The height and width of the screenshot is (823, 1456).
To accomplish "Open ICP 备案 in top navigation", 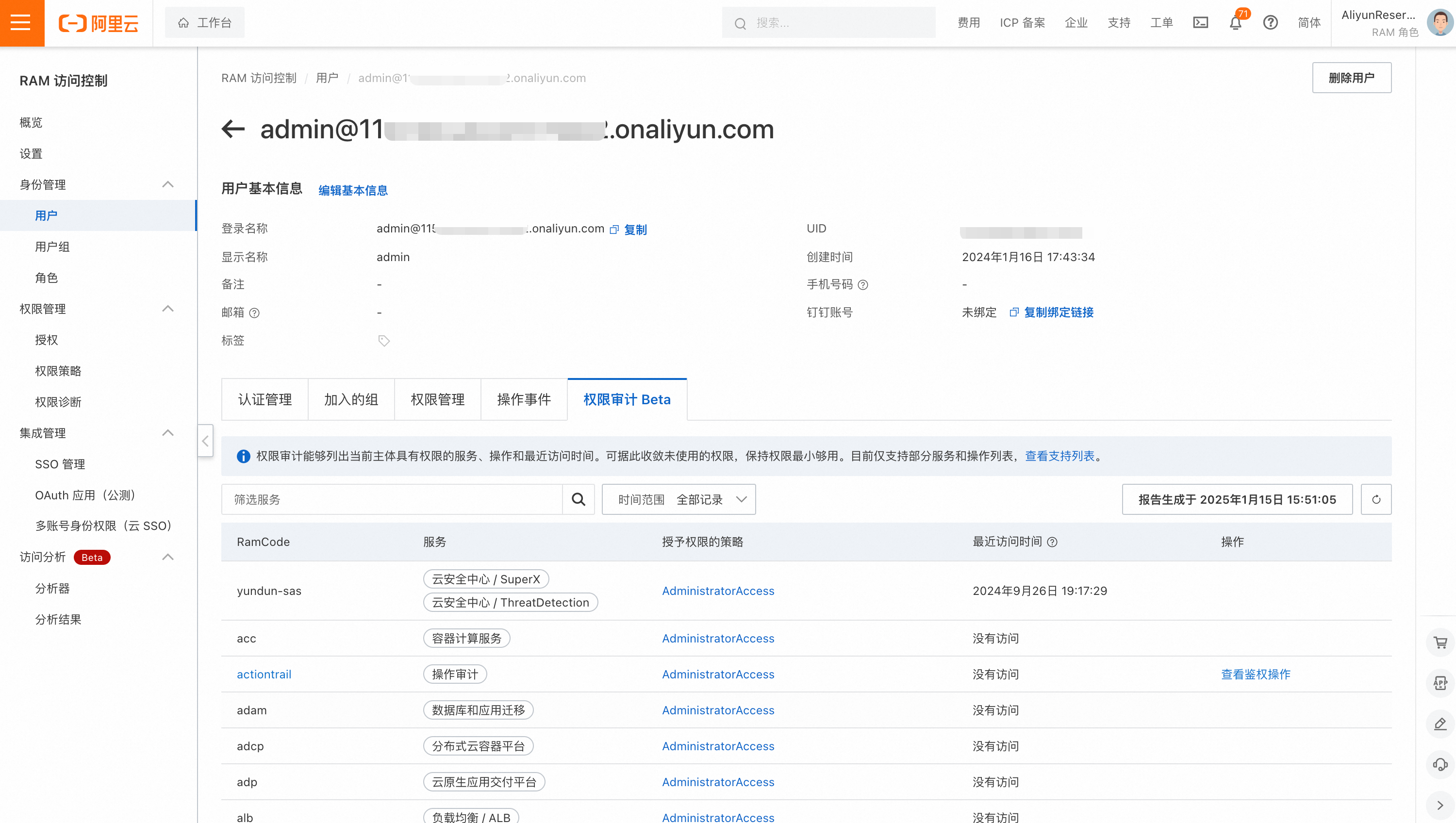I will click(1023, 23).
